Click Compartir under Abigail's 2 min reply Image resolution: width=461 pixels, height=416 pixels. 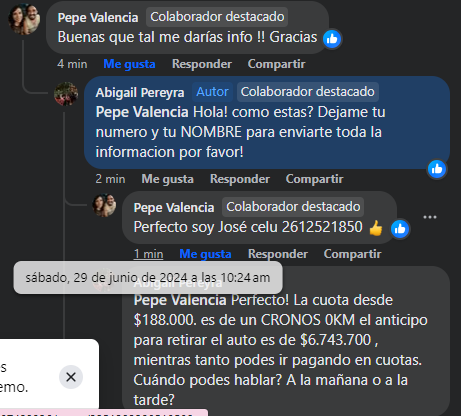coord(314,179)
